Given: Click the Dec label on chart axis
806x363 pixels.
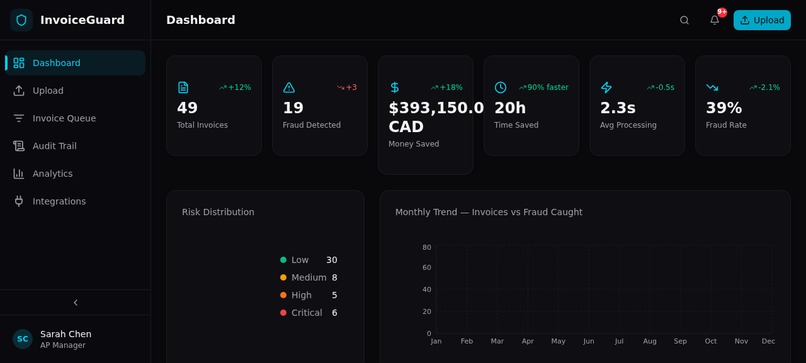Looking at the screenshot, I should [768, 341].
